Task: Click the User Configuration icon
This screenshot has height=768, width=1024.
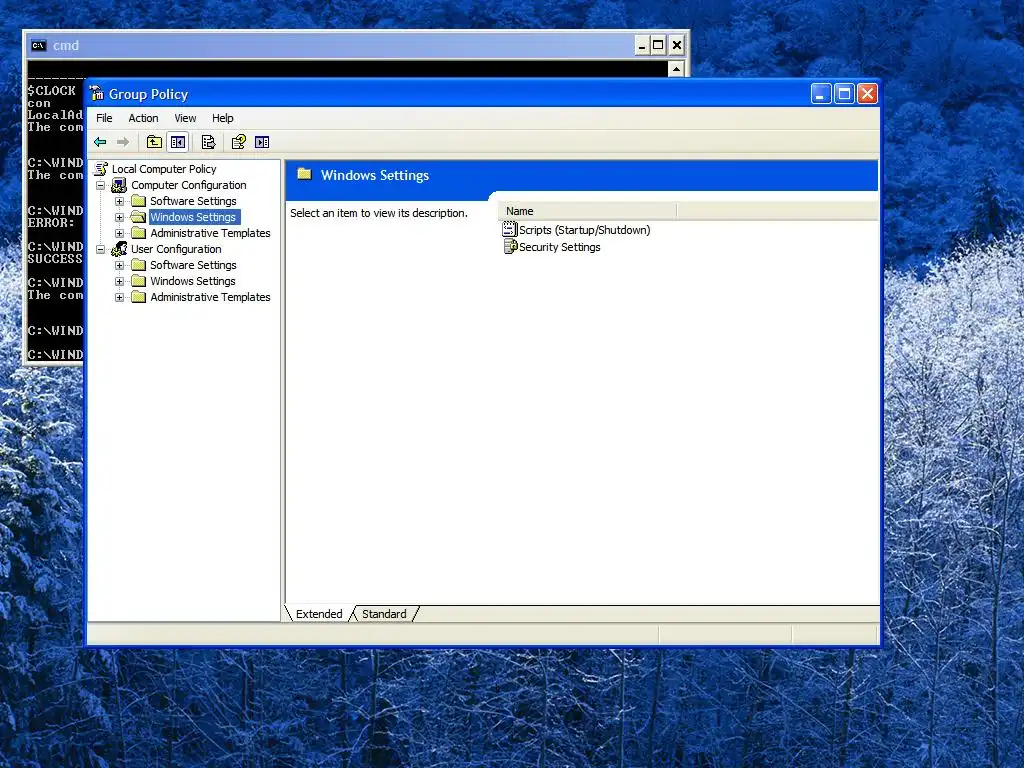Action: click(x=119, y=249)
